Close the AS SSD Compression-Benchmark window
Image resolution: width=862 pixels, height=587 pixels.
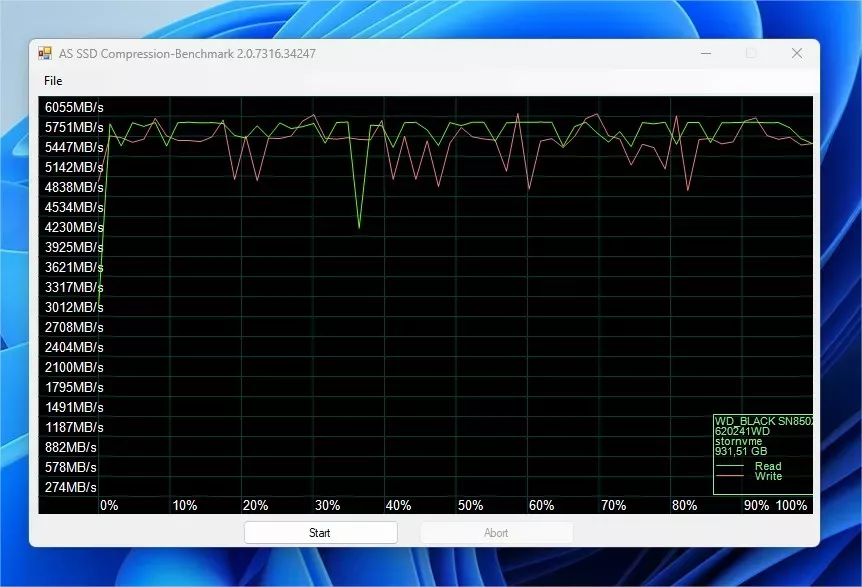(x=796, y=54)
